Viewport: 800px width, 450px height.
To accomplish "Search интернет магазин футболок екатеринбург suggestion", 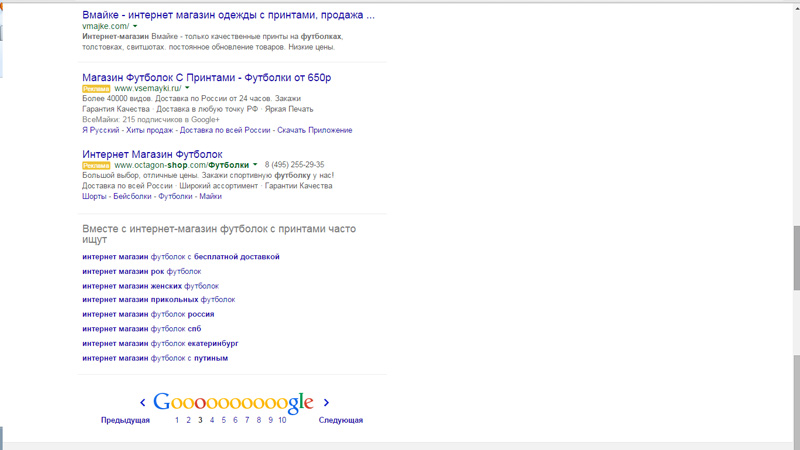I will [x=160, y=344].
